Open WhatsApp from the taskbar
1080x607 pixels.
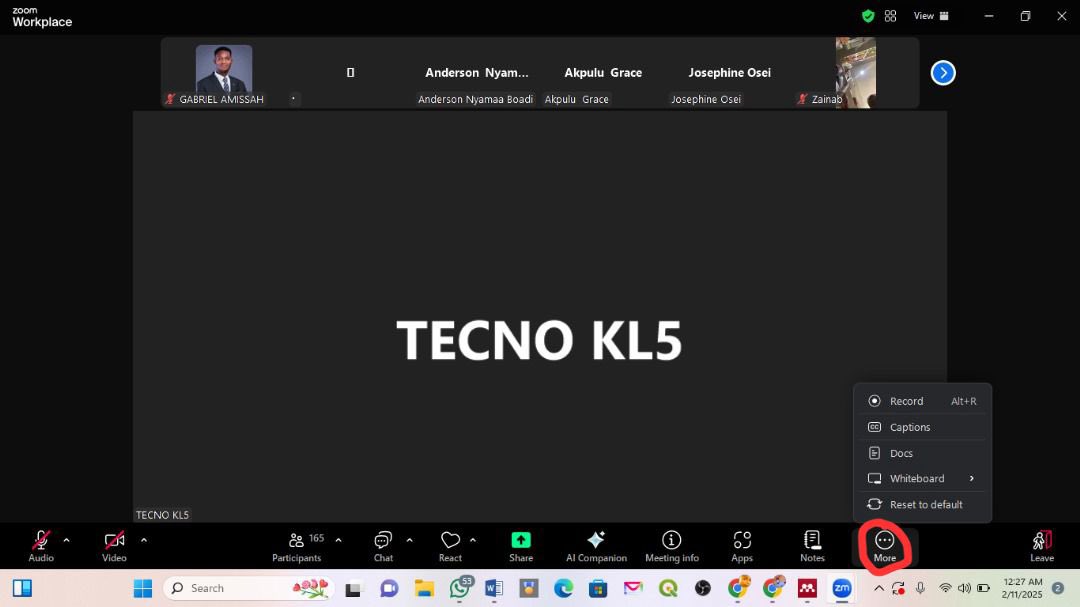459,588
